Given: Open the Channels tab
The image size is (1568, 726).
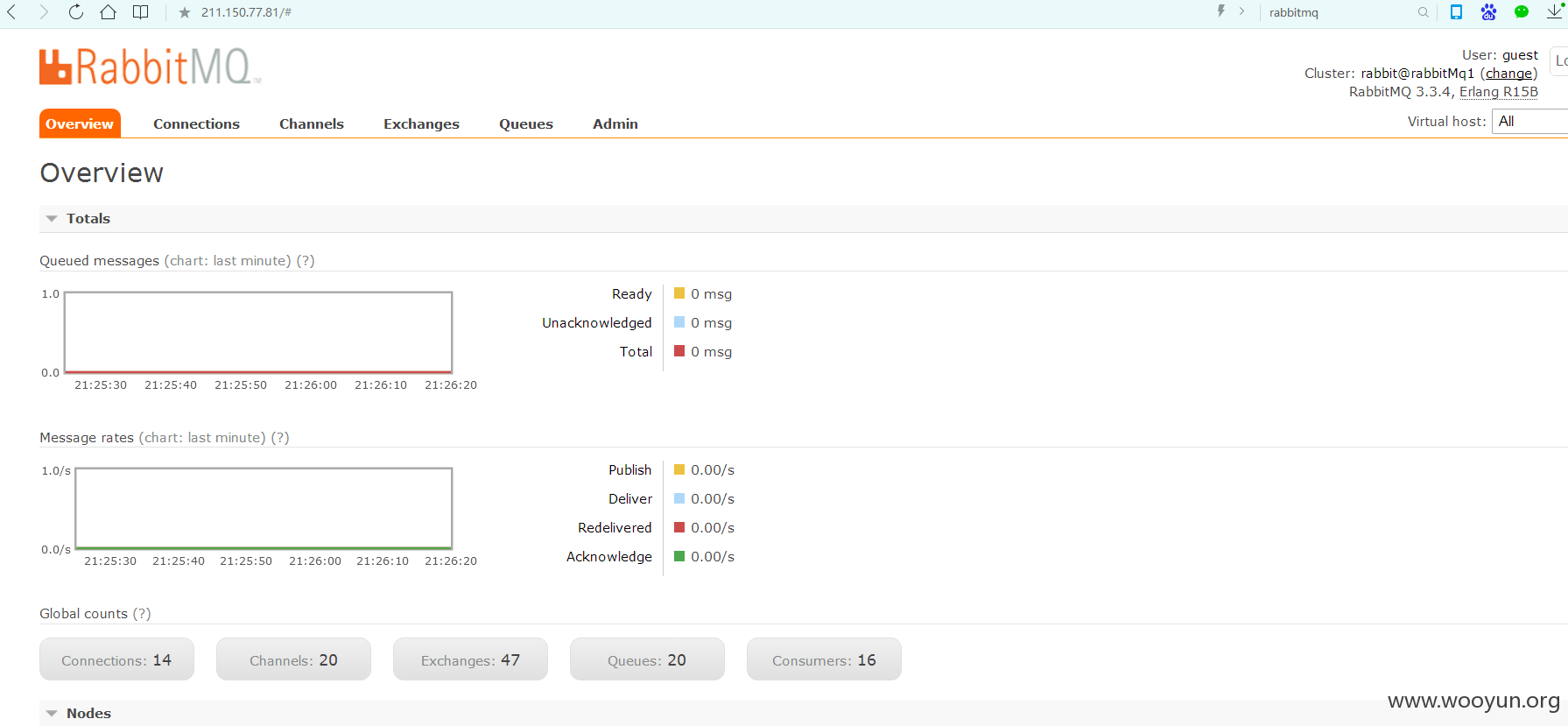Looking at the screenshot, I should click(x=312, y=123).
